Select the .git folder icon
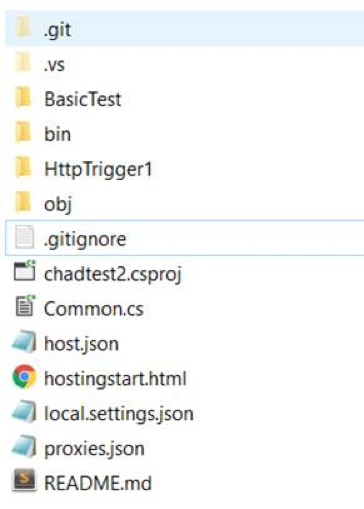Image resolution: width=364 pixels, height=509 pixels. pyautogui.click(x=23, y=28)
